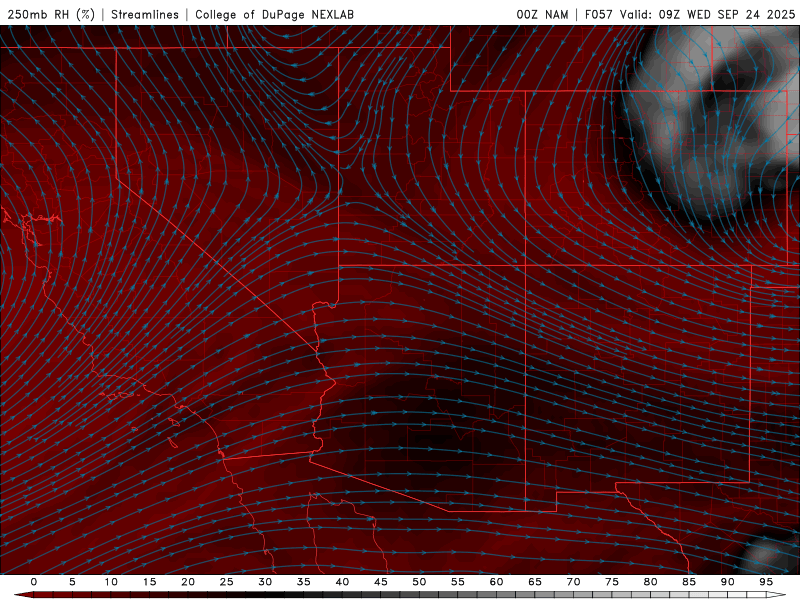
Task: Click the '90' value on the color scale
Action: (728, 582)
